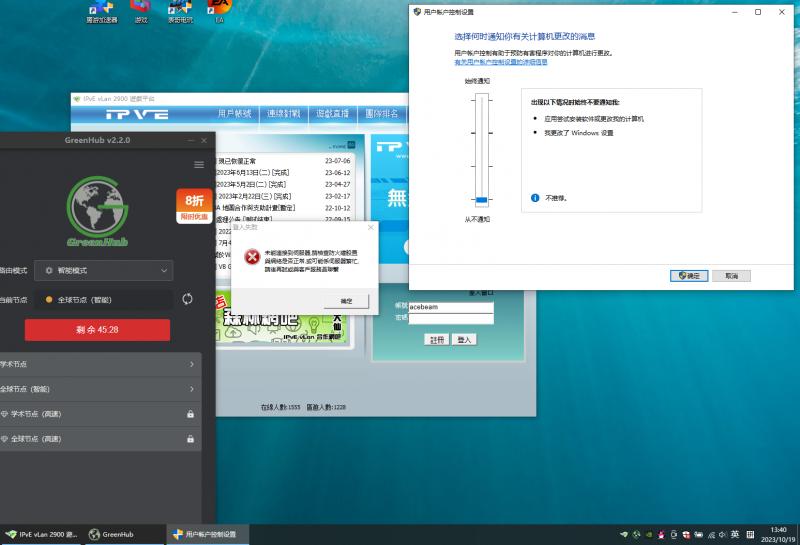Click the GreenHub globe logo
Screen dimensions: 800x545
tap(97, 209)
